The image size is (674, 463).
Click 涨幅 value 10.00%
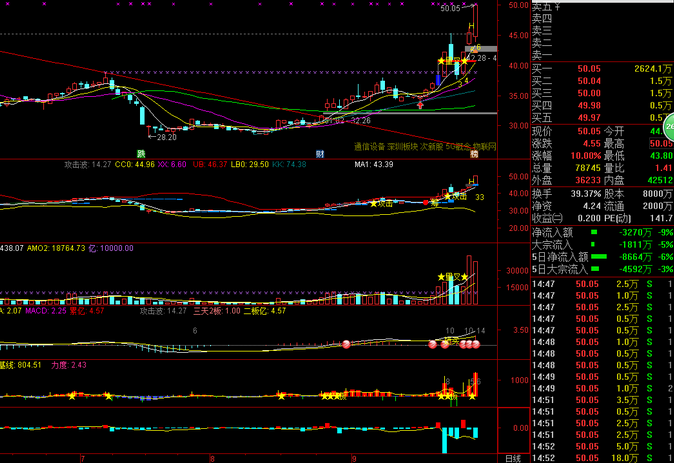click(585, 156)
